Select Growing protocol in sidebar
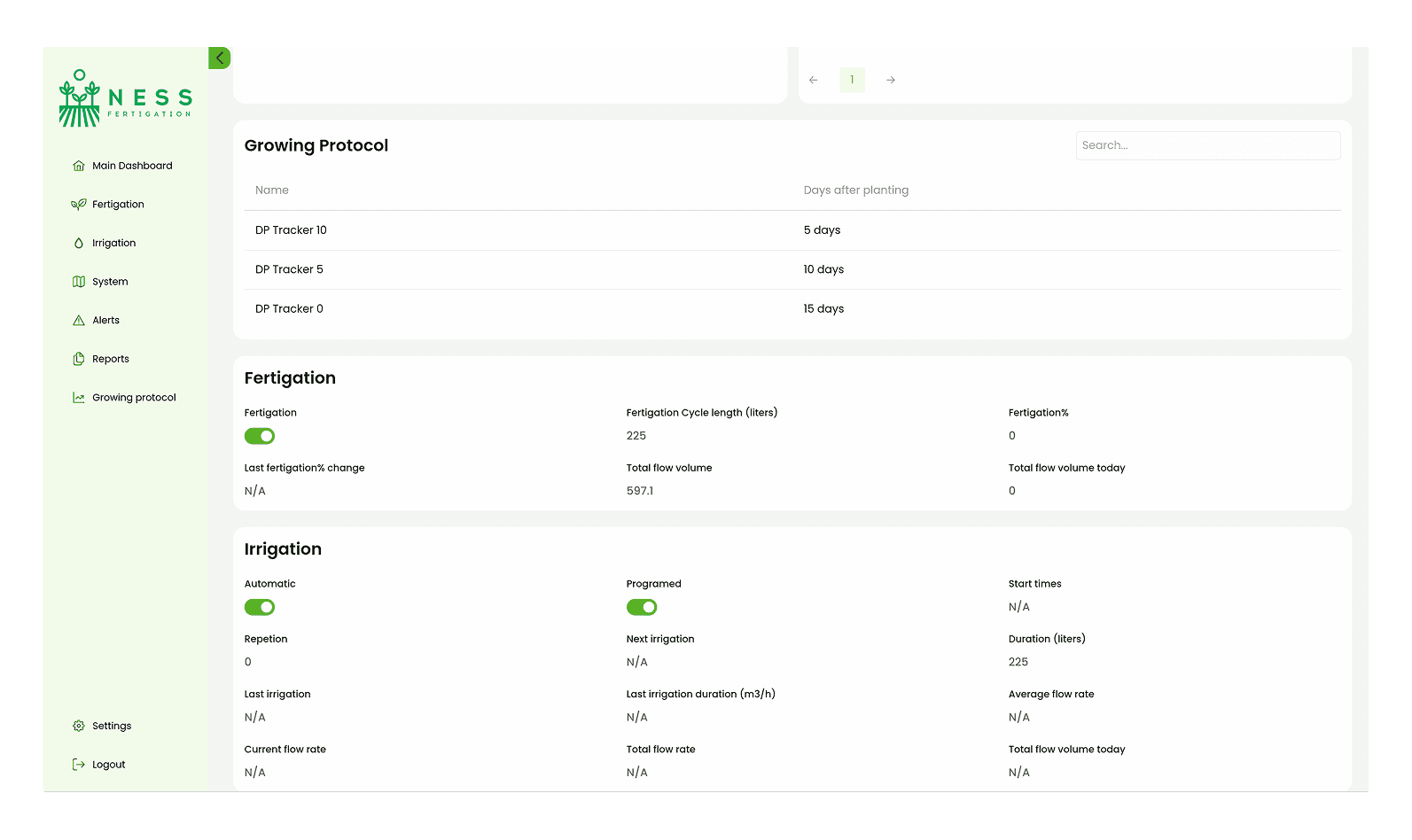This screenshot has height=840, width=1412. 134,398
